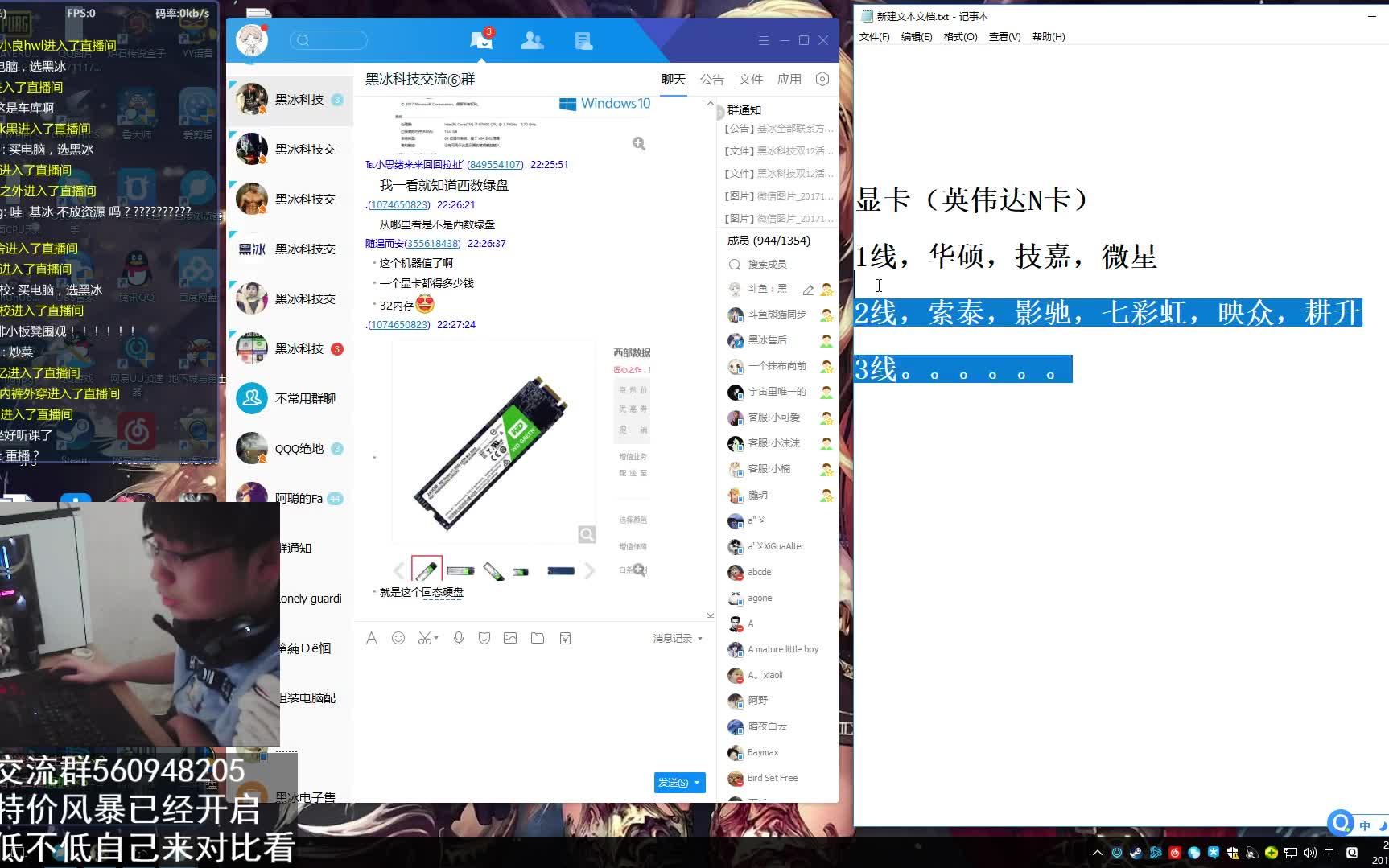The width and height of the screenshot is (1389, 868).
Task: Show next product thumbnails with right arrow
Action: click(589, 570)
